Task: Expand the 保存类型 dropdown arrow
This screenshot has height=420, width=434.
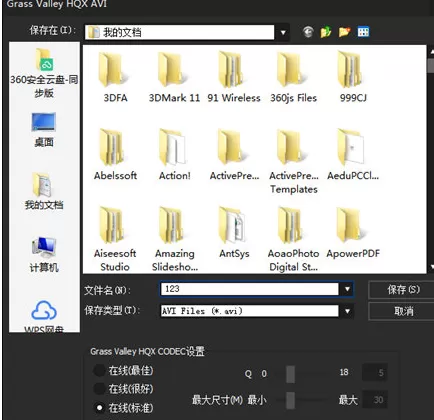Action: tap(347, 311)
